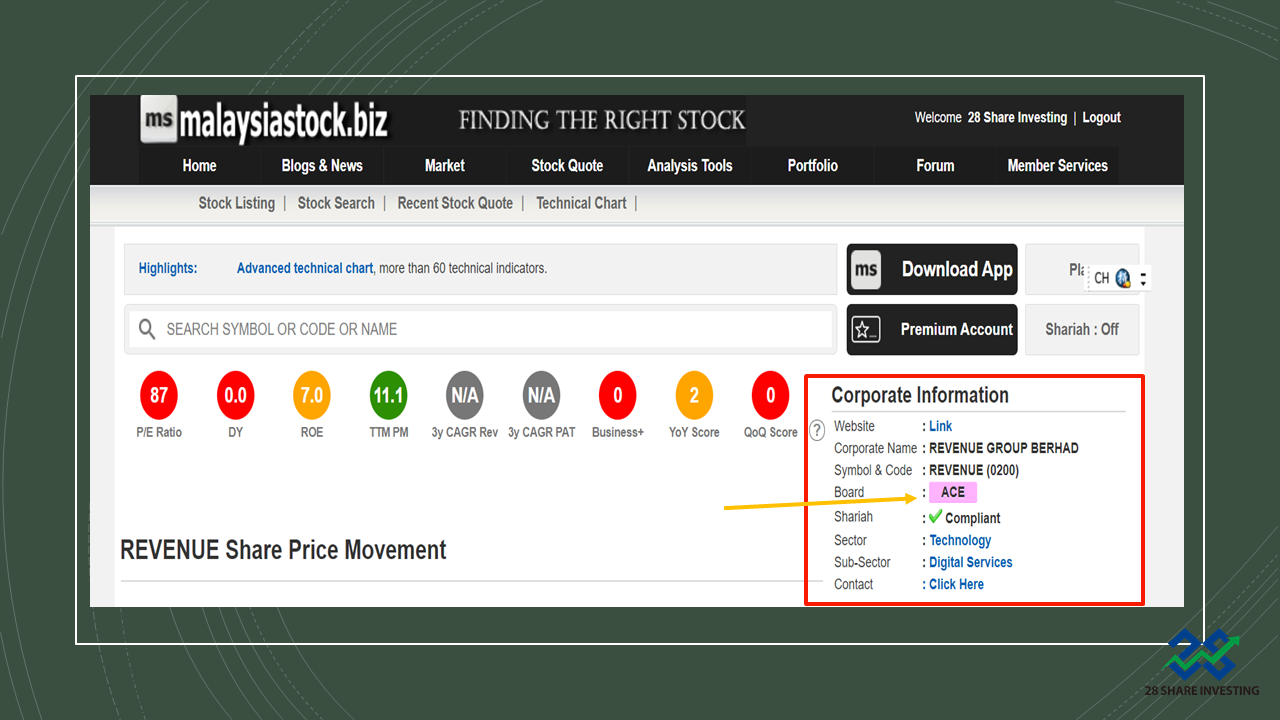This screenshot has width=1280, height=720.
Task: Go to Stock Listing submenu
Action: (237, 203)
